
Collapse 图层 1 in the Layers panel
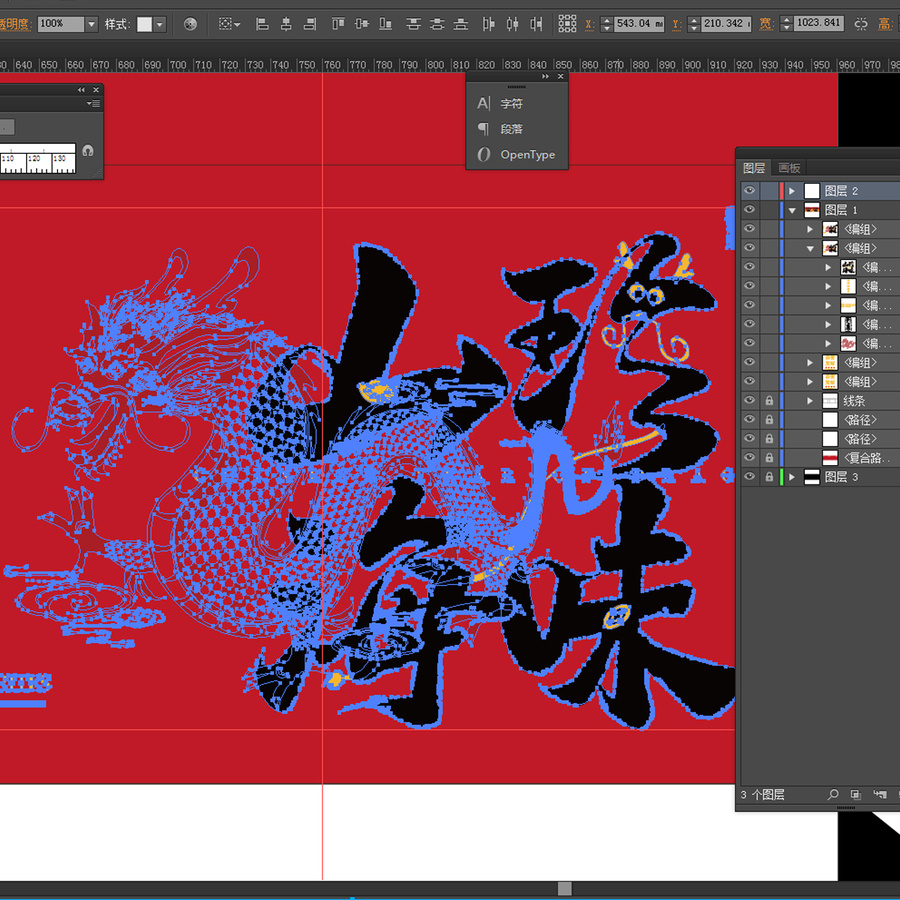pos(792,210)
